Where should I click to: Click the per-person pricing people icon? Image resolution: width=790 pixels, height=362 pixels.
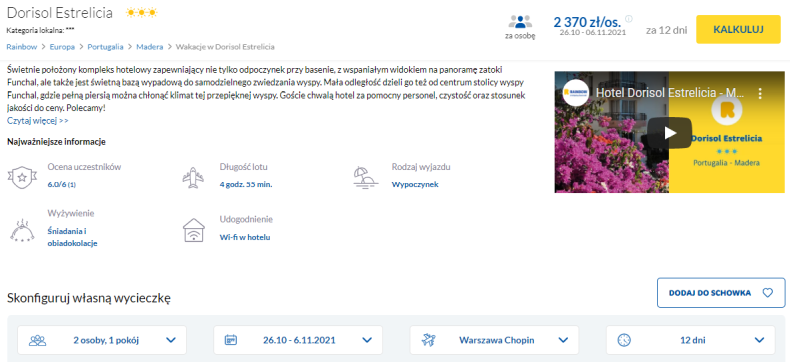520,22
